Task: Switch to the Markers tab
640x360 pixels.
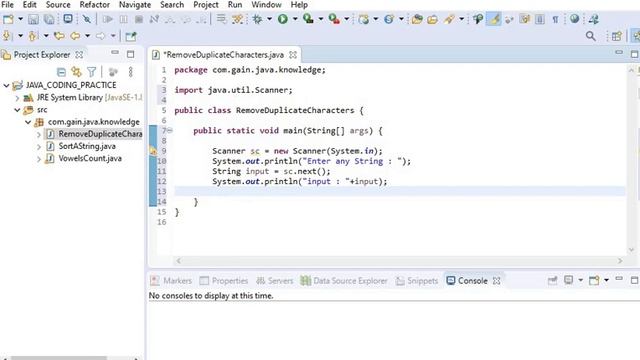Action: tap(171, 281)
